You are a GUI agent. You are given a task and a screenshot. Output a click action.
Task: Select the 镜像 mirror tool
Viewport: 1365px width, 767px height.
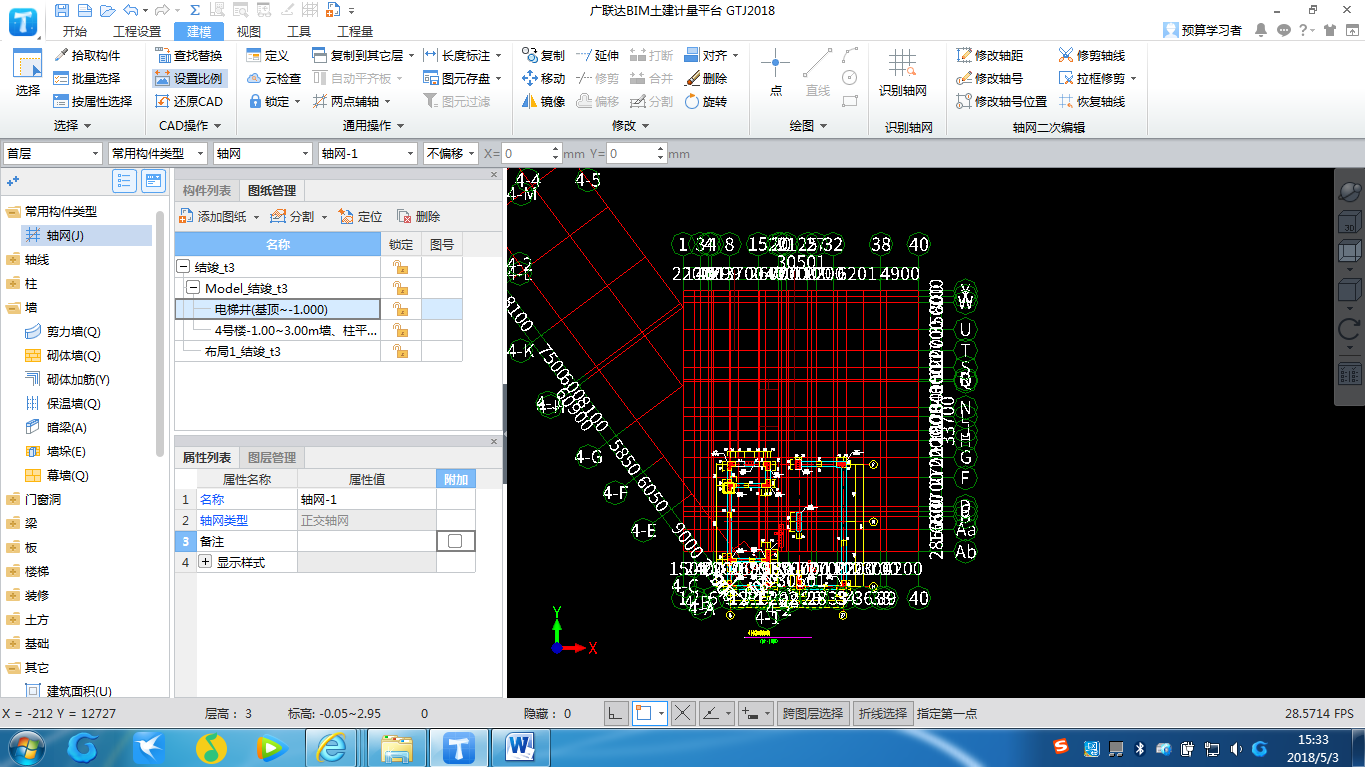click(x=543, y=101)
